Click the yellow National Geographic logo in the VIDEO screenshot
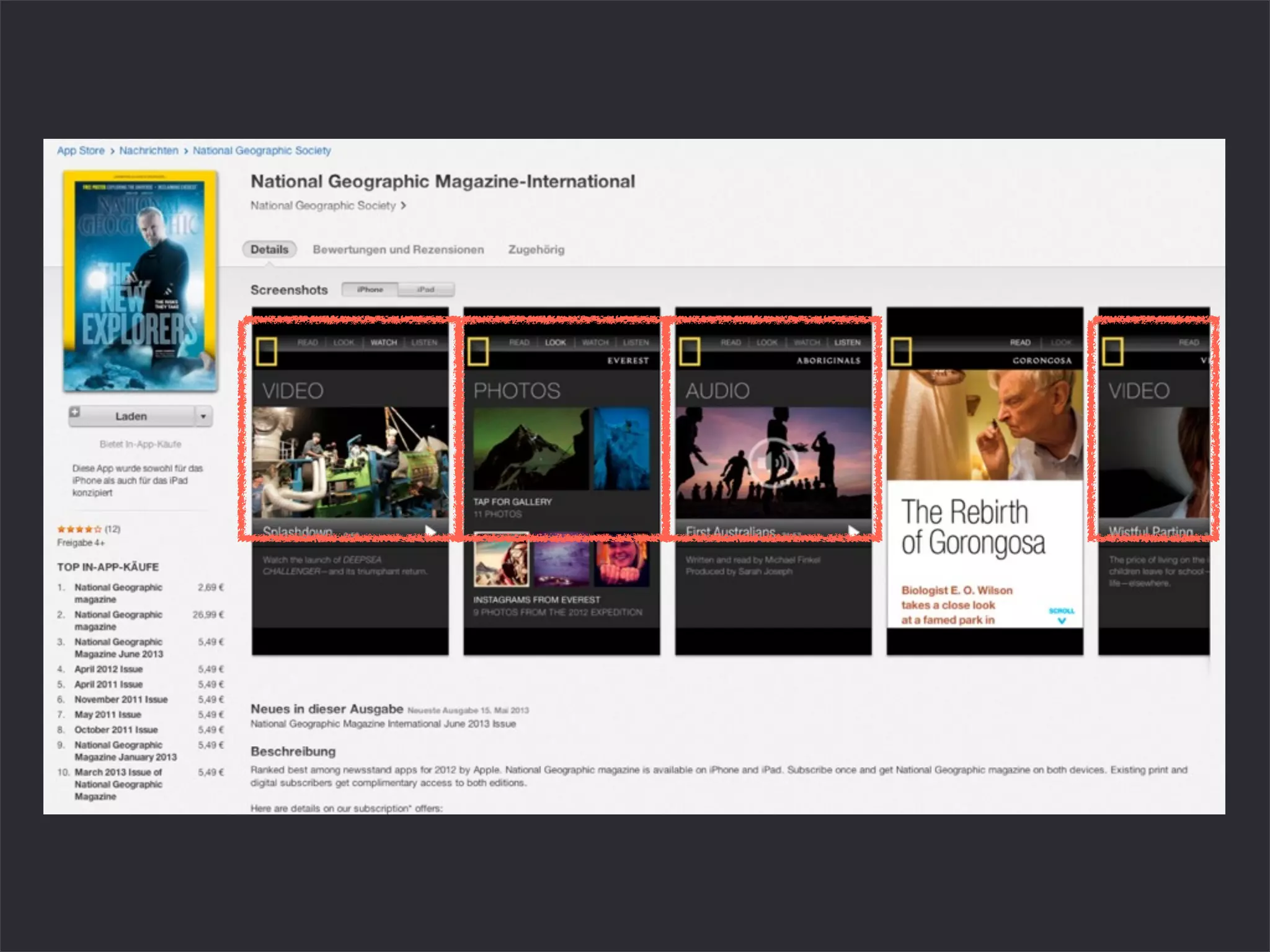Viewport: 1270px width, 952px height. tap(267, 351)
